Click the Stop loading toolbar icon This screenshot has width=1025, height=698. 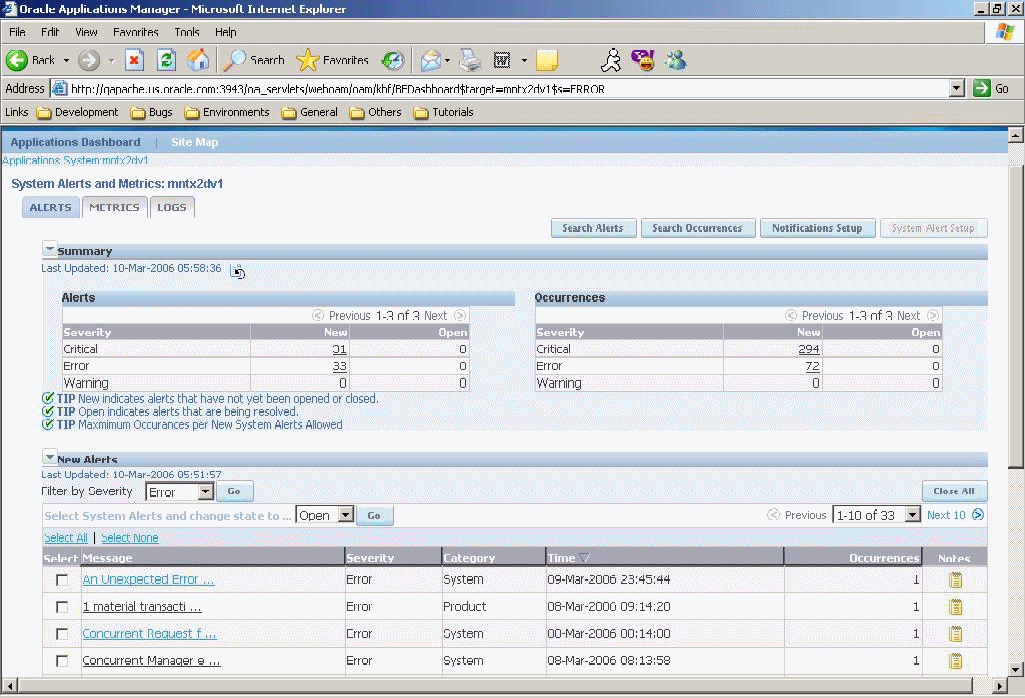pyautogui.click(x=134, y=60)
